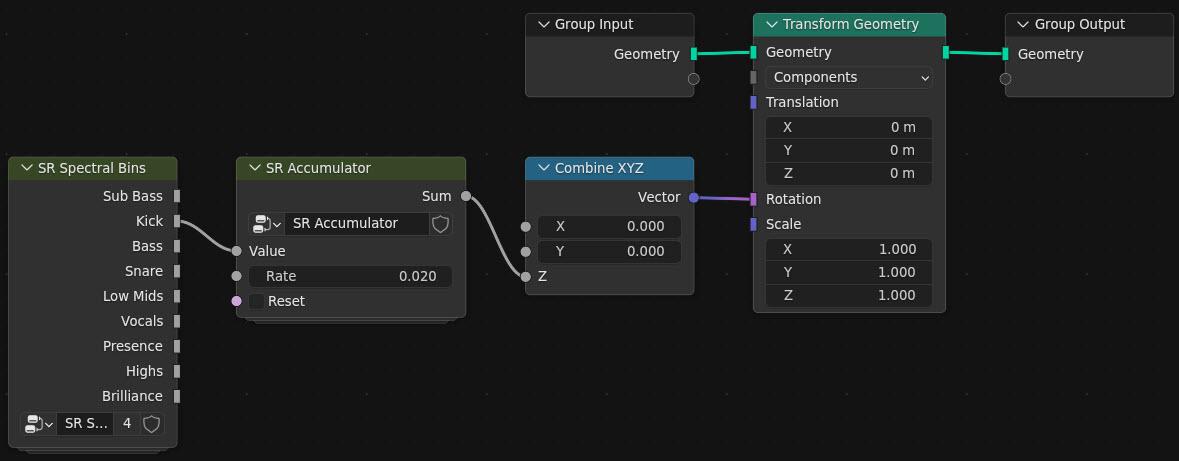The width and height of the screenshot is (1179, 461).
Task: Click the Vector output socket on Combine XYZ
Action: coord(693,198)
